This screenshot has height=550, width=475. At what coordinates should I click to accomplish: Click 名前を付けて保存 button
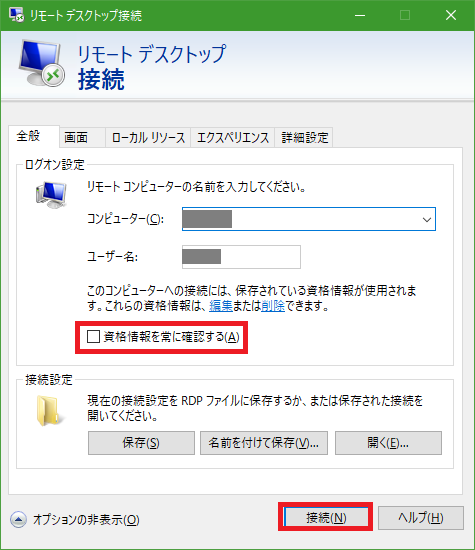point(264,443)
